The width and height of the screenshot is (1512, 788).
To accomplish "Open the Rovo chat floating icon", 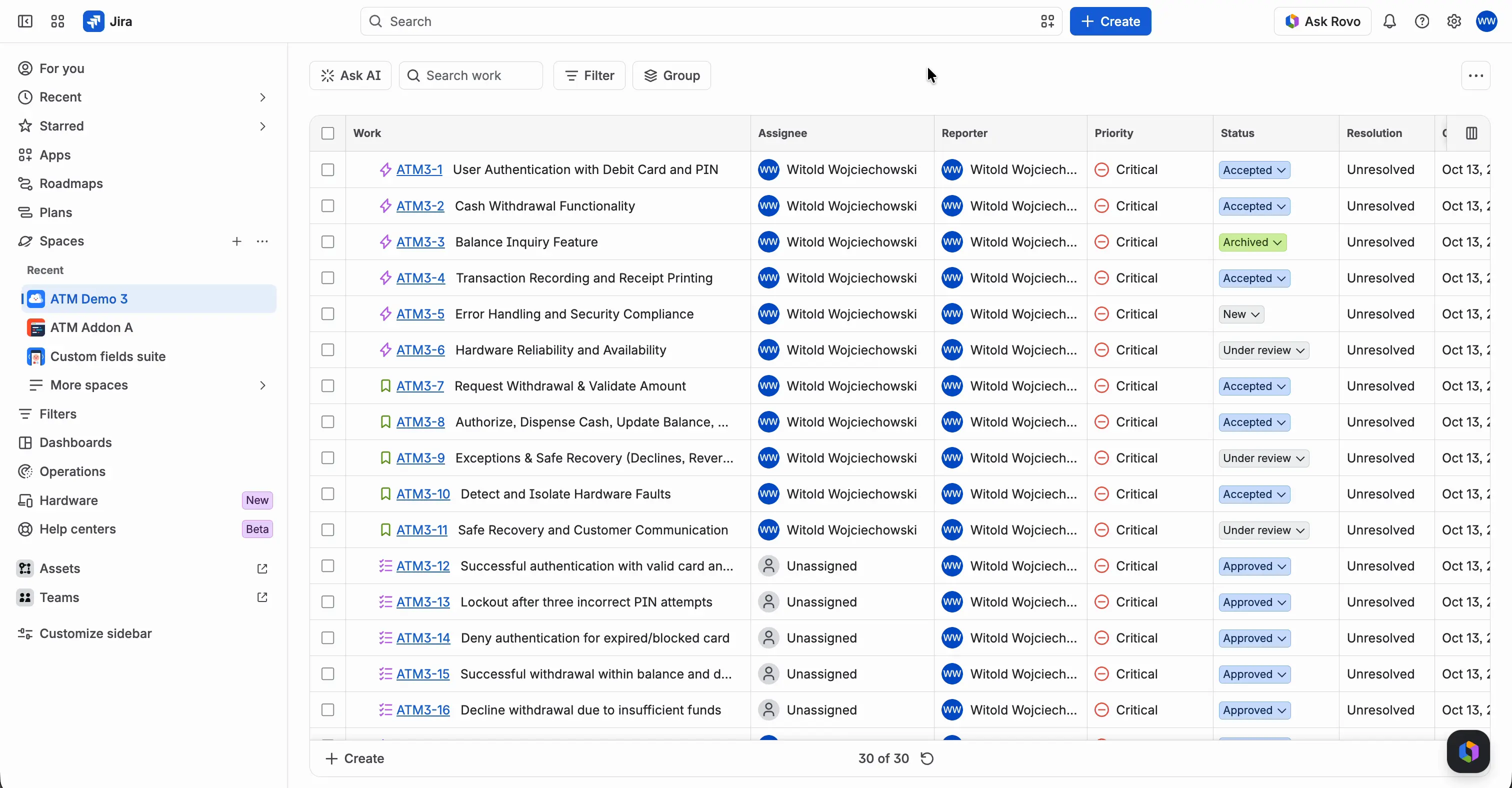I will click(x=1468, y=751).
